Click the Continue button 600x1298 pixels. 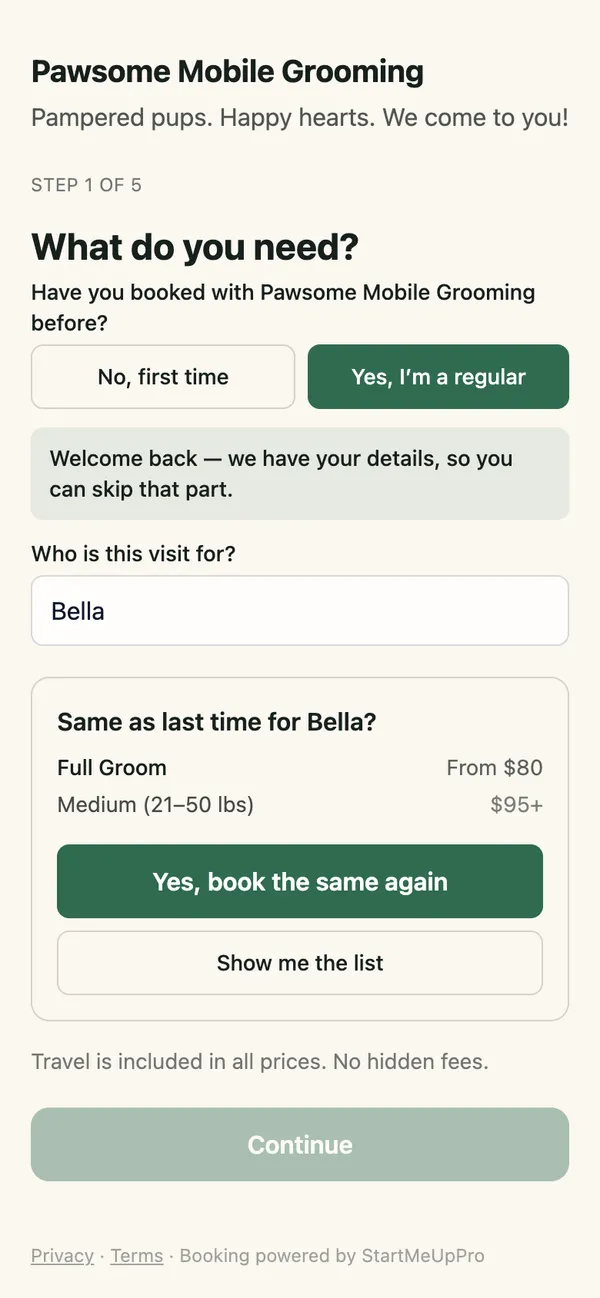300,1145
